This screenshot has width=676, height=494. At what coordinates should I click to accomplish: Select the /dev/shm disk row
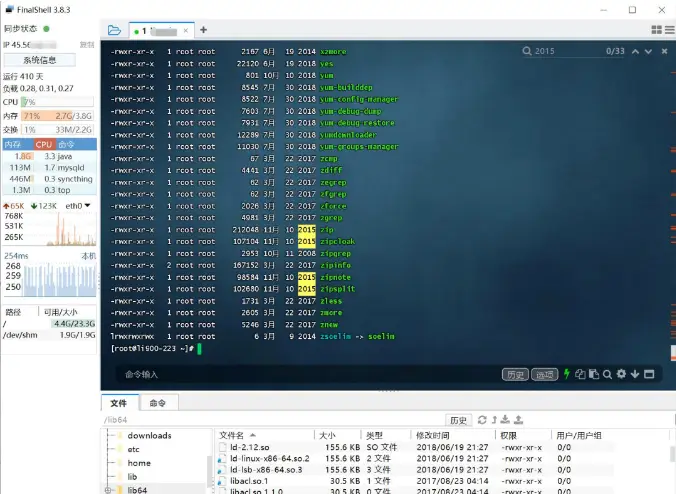point(49,335)
